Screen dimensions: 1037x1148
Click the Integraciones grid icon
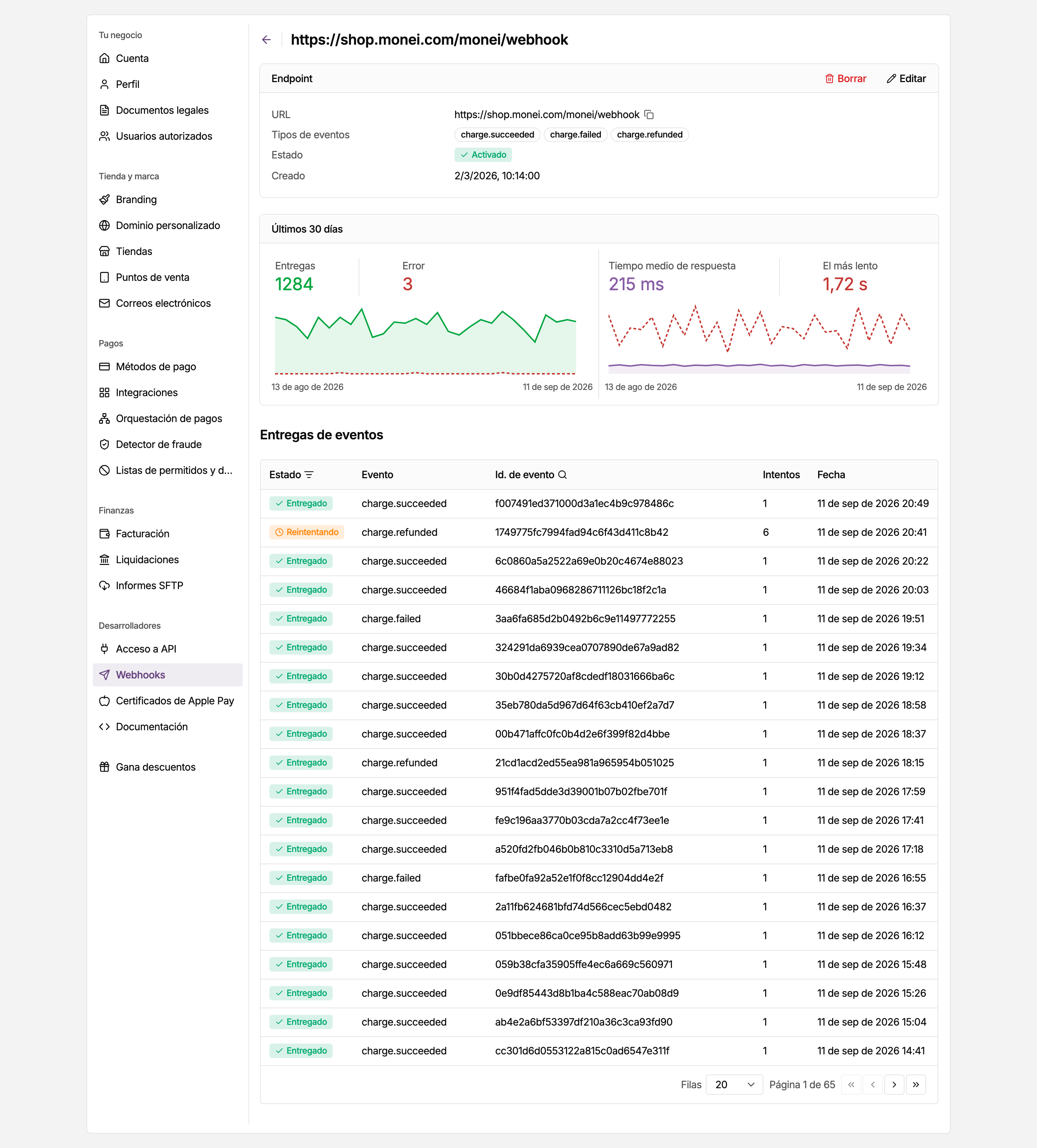tap(104, 393)
